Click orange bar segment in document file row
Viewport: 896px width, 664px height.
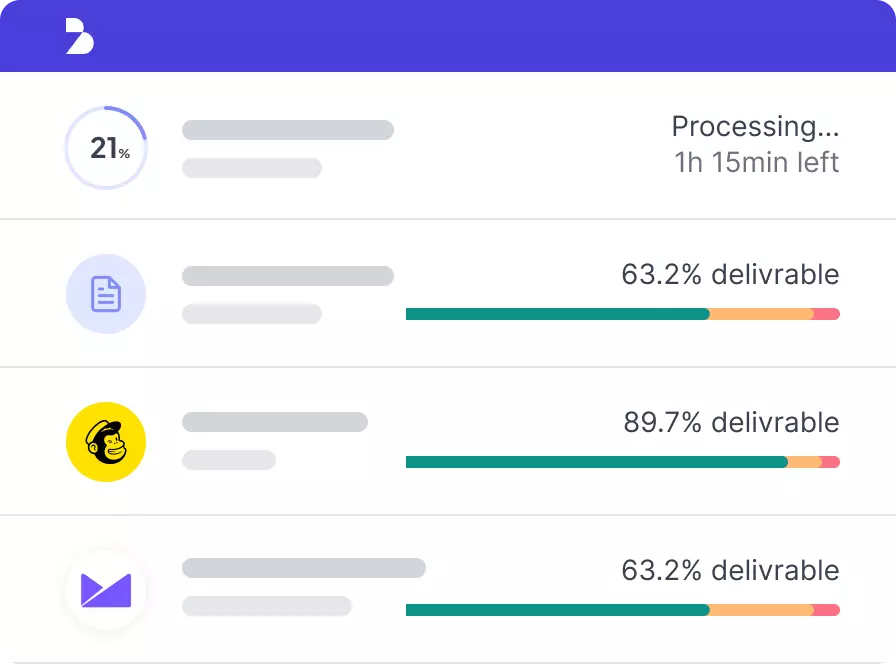click(761, 314)
